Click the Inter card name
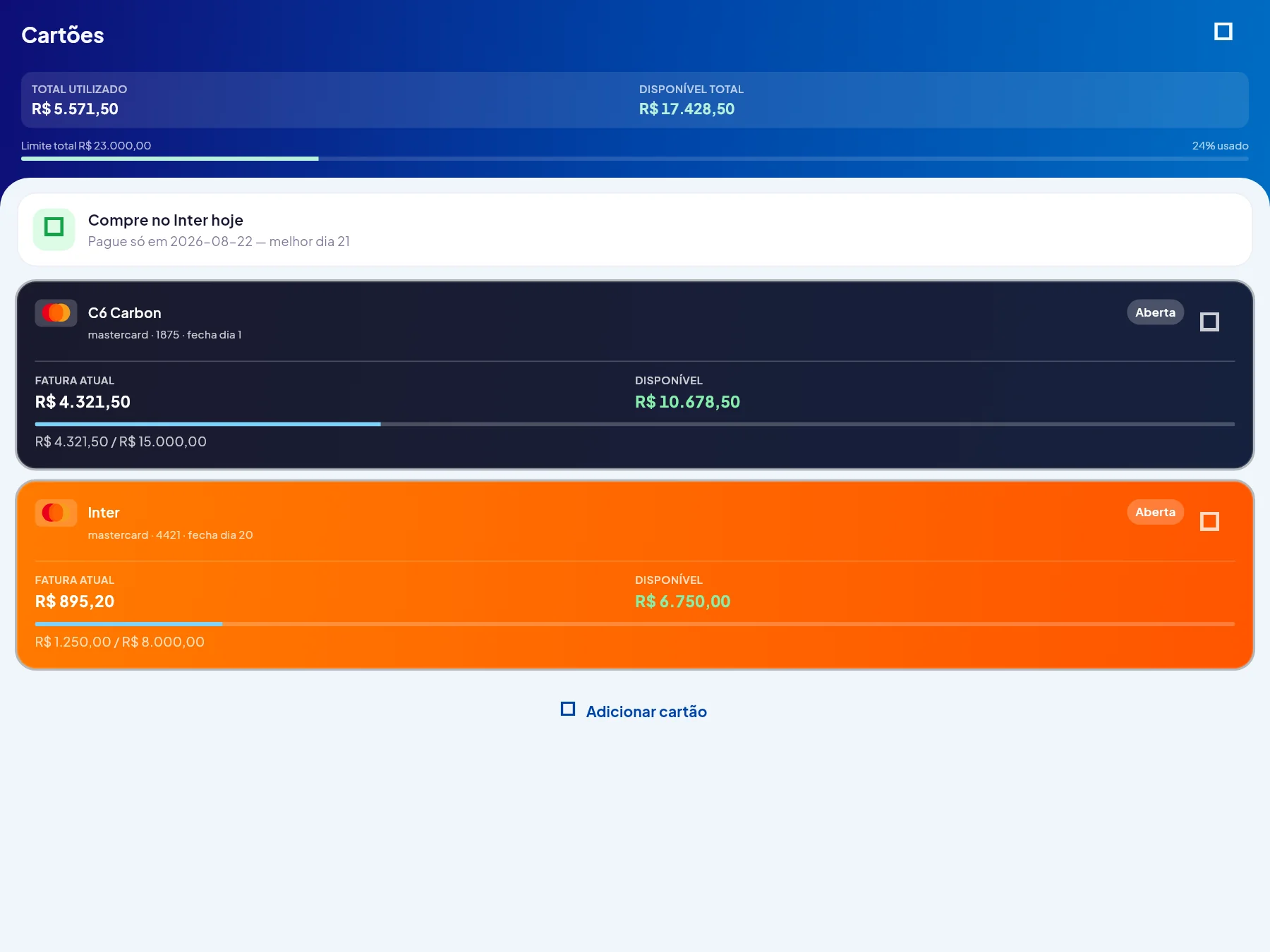 pyautogui.click(x=104, y=513)
